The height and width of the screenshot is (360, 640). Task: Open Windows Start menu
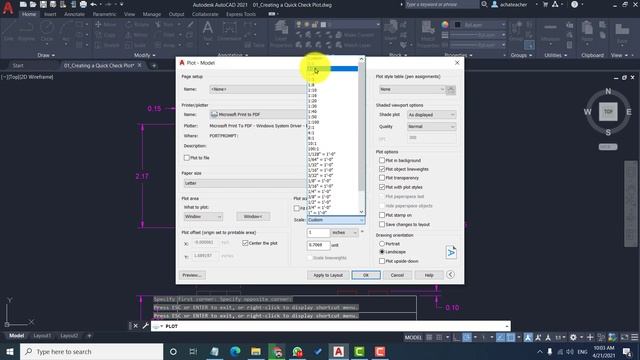[10, 351]
